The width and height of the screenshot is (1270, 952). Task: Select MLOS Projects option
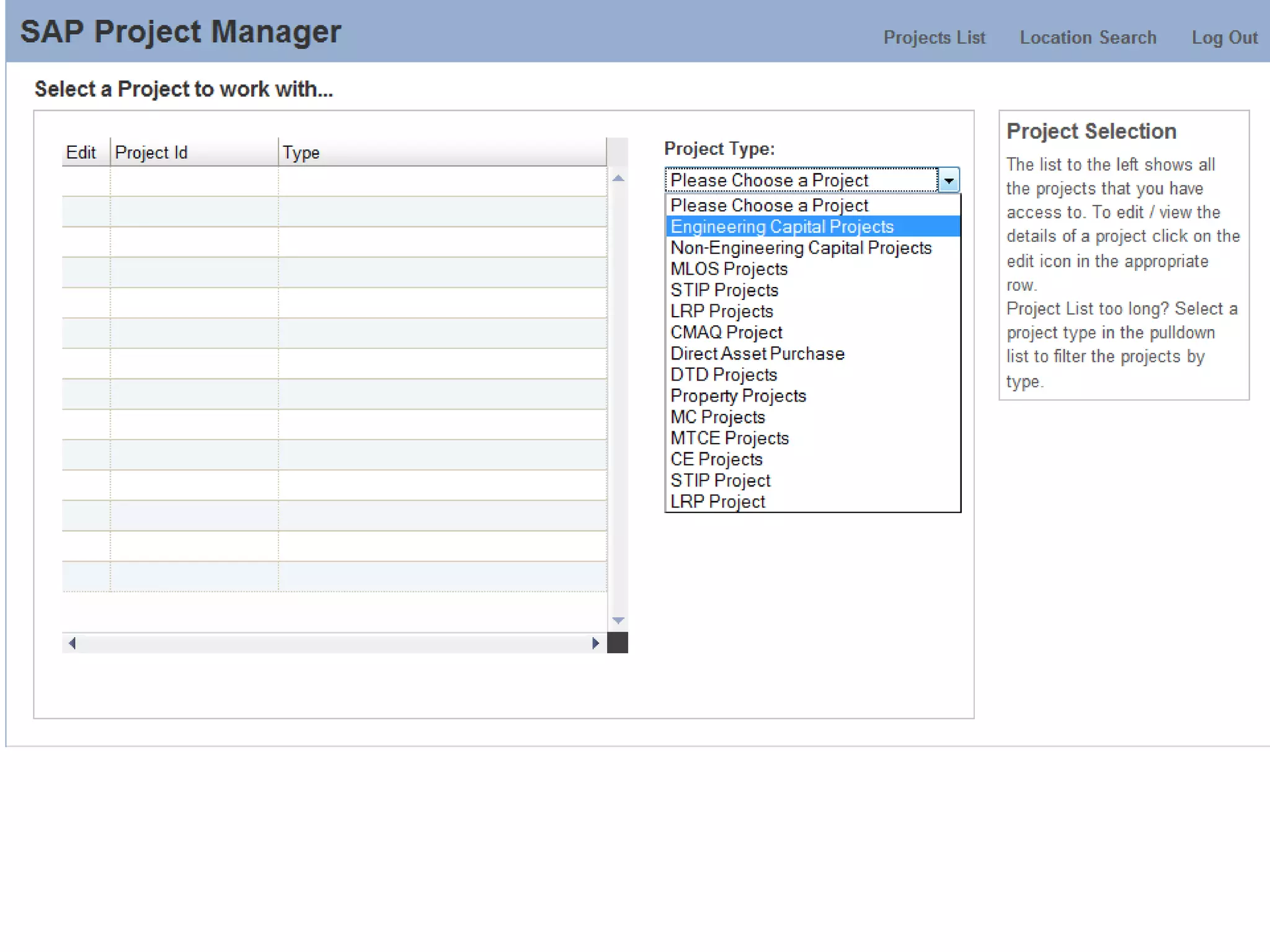click(x=729, y=269)
